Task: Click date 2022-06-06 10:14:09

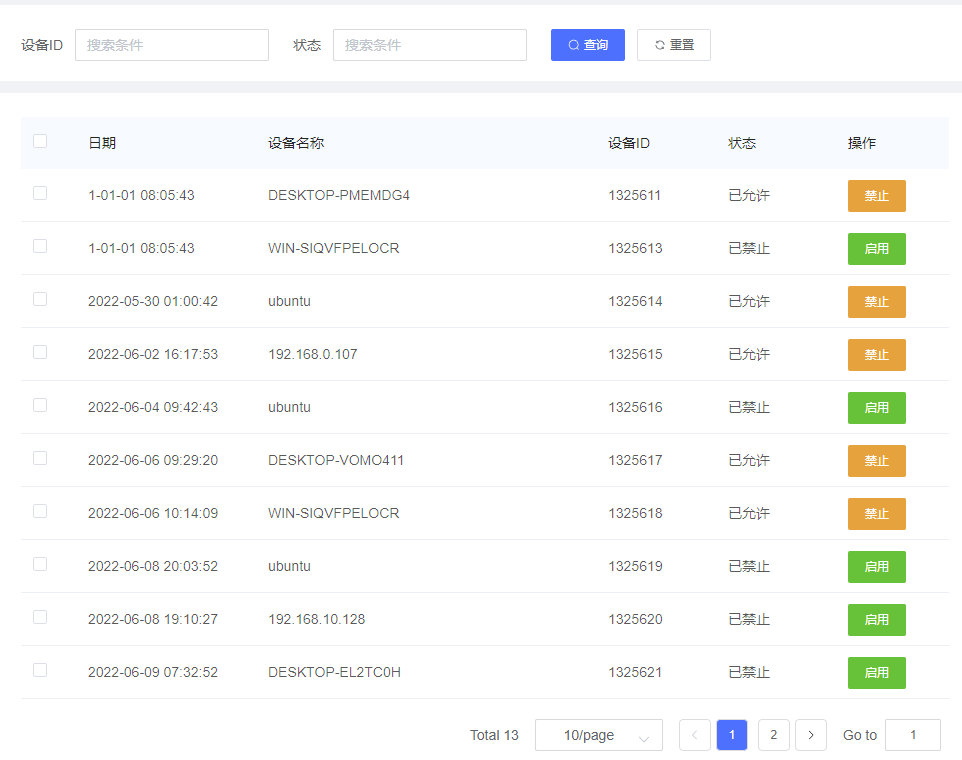Action: [x=153, y=513]
